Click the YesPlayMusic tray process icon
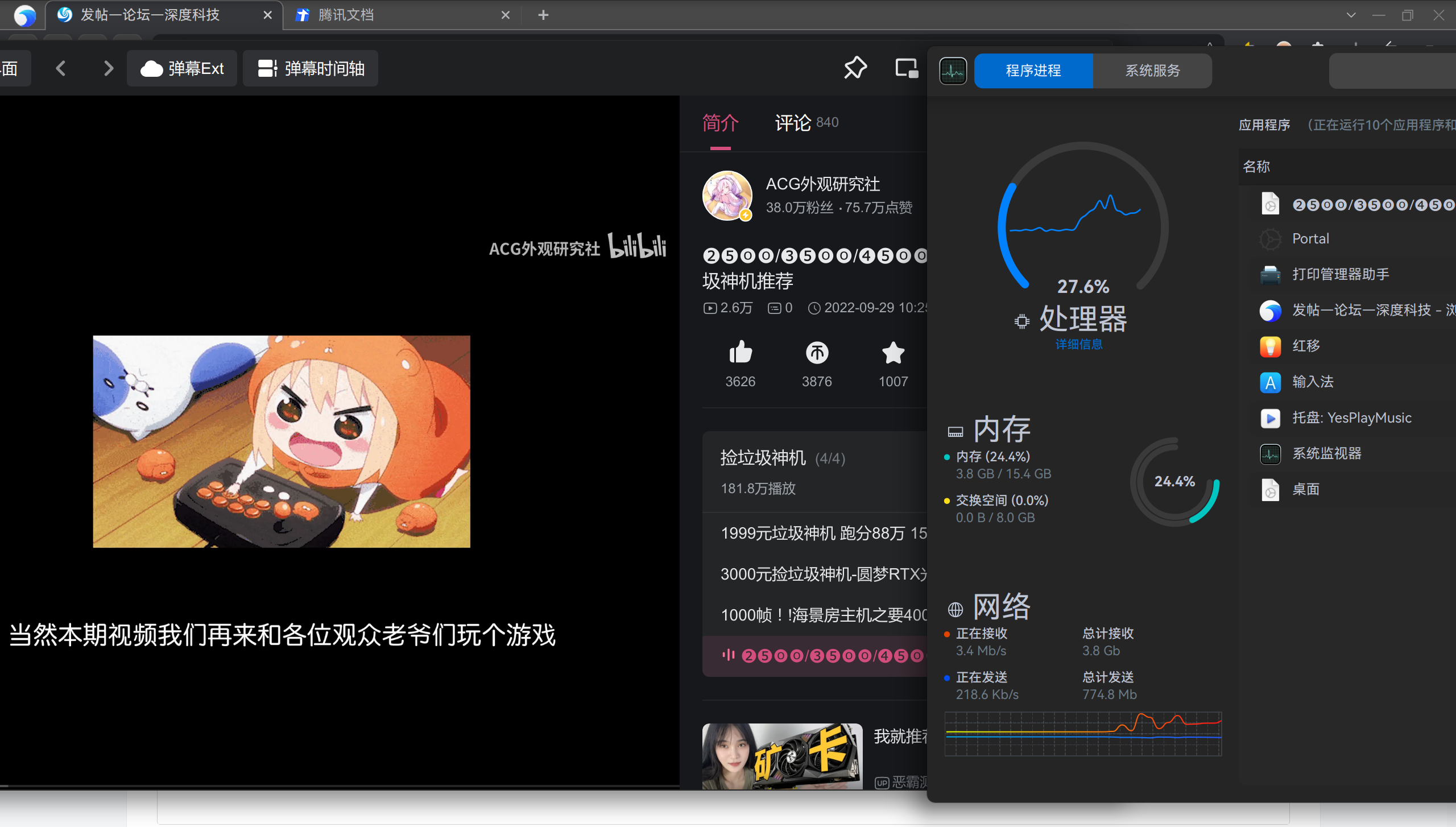The height and width of the screenshot is (827, 1456). (1271, 418)
